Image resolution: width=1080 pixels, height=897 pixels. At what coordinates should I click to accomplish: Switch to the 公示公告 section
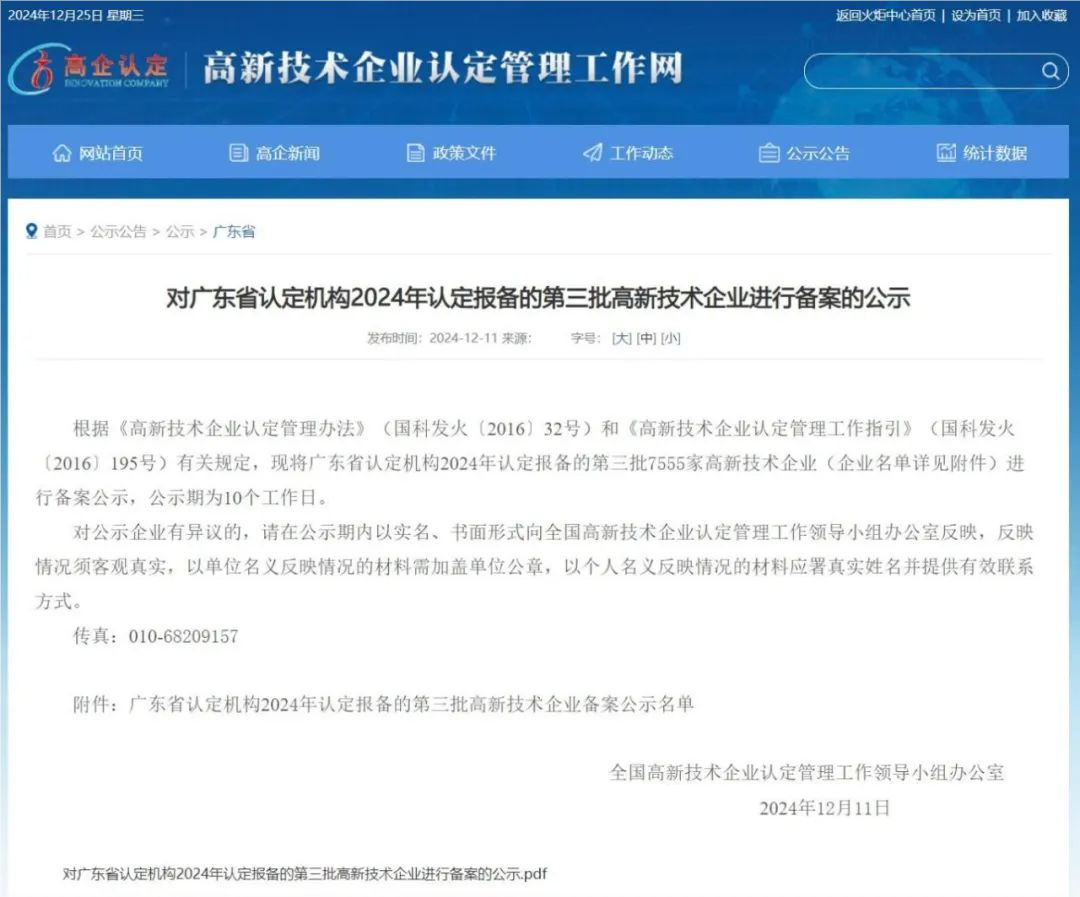coord(819,152)
